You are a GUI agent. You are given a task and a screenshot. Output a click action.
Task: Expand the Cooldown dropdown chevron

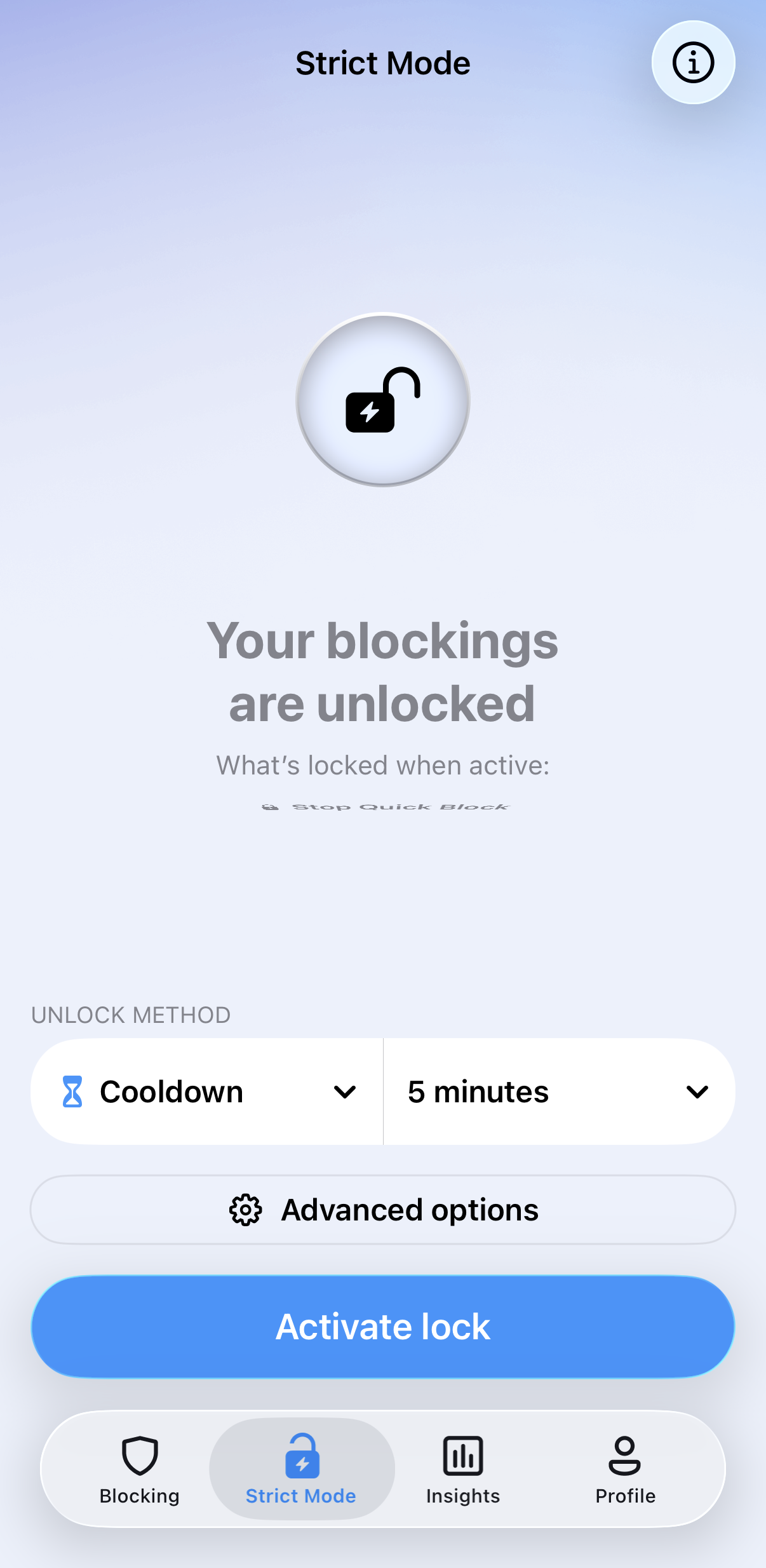click(345, 1092)
